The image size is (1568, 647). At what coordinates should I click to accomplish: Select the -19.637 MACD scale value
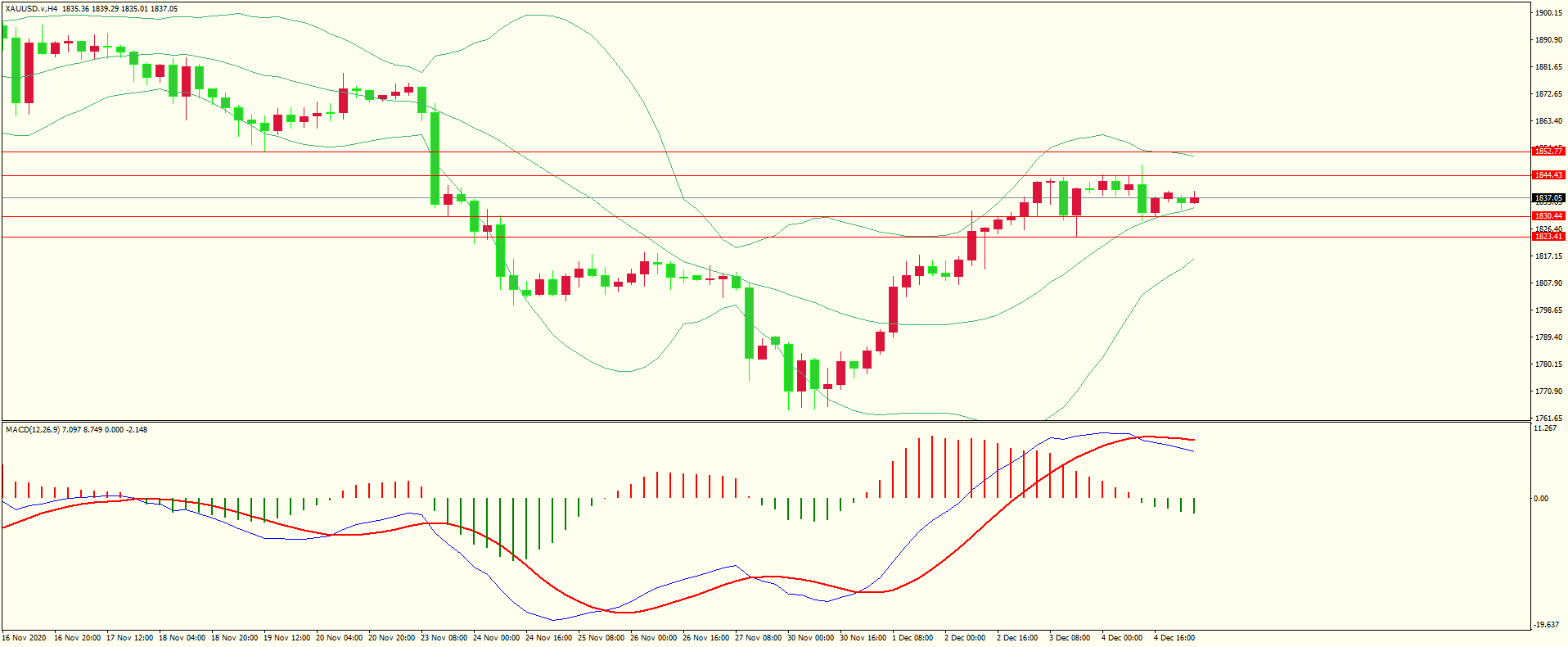pyautogui.click(x=1546, y=625)
